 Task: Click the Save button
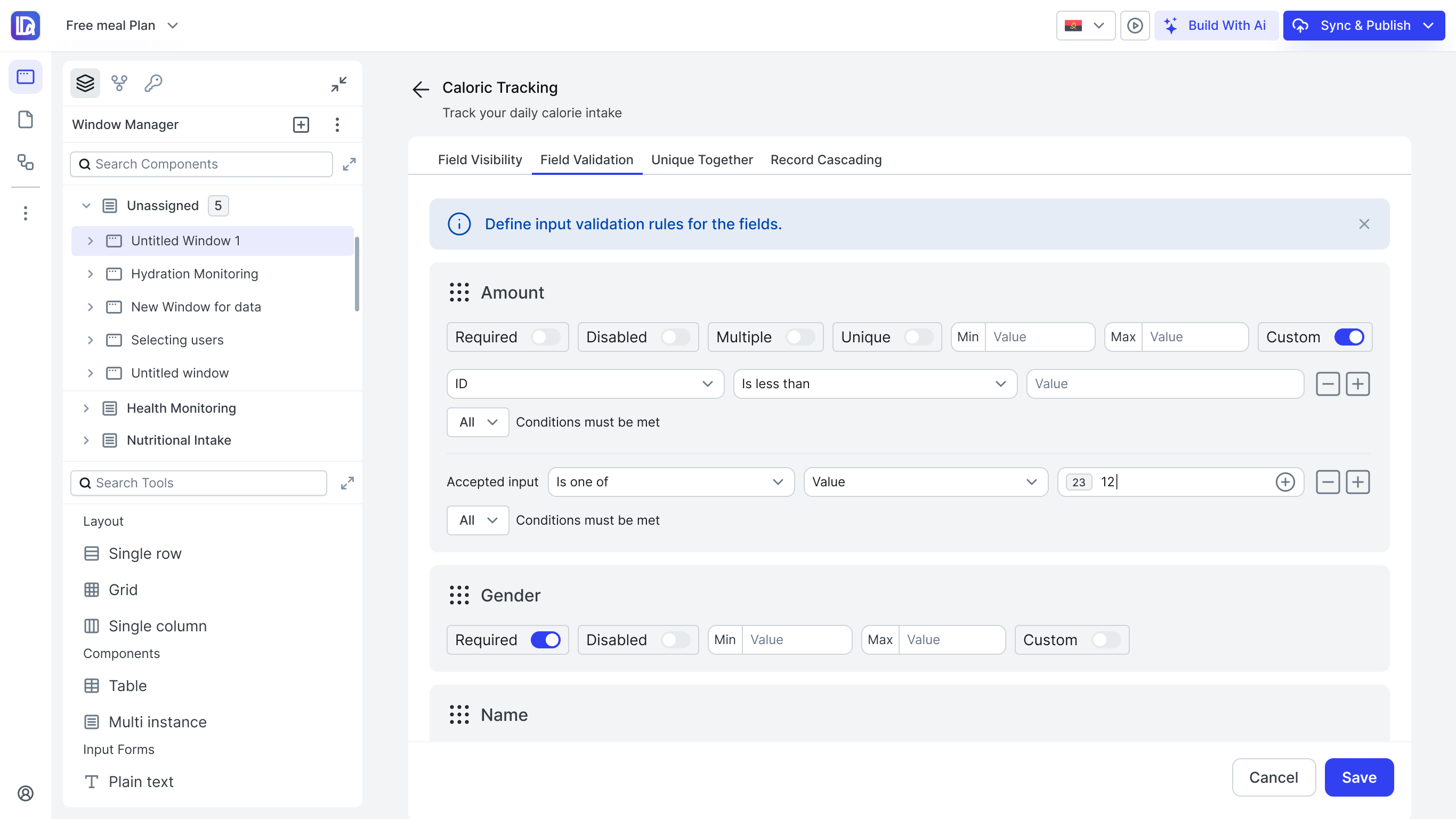click(x=1359, y=777)
